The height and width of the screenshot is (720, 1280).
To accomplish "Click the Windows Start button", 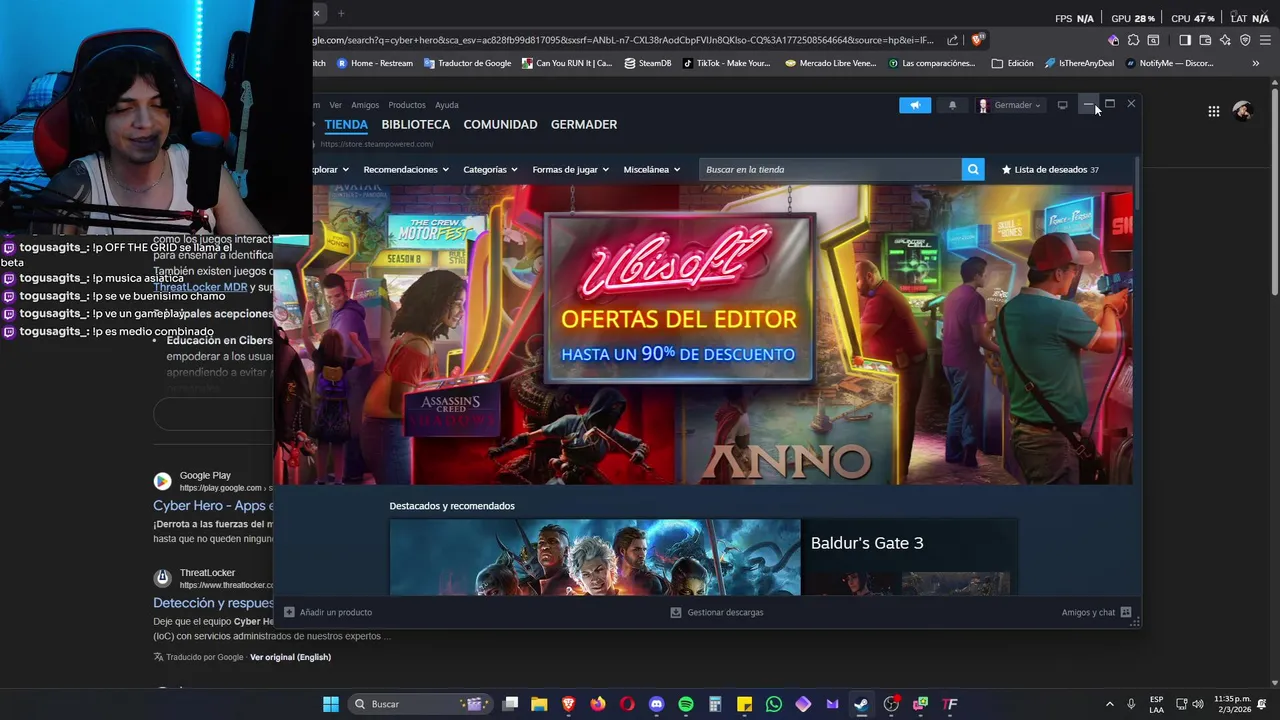I will (331, 704).
